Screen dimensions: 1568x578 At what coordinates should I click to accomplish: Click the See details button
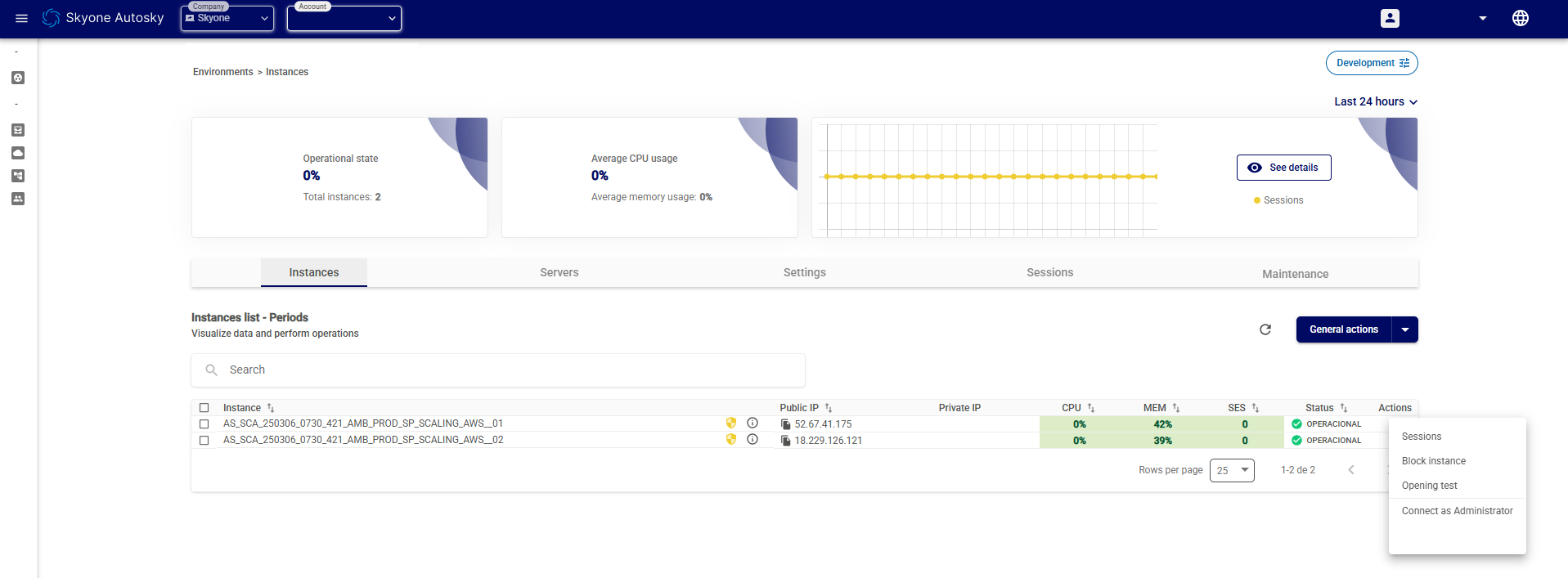tap(1283, 168)
